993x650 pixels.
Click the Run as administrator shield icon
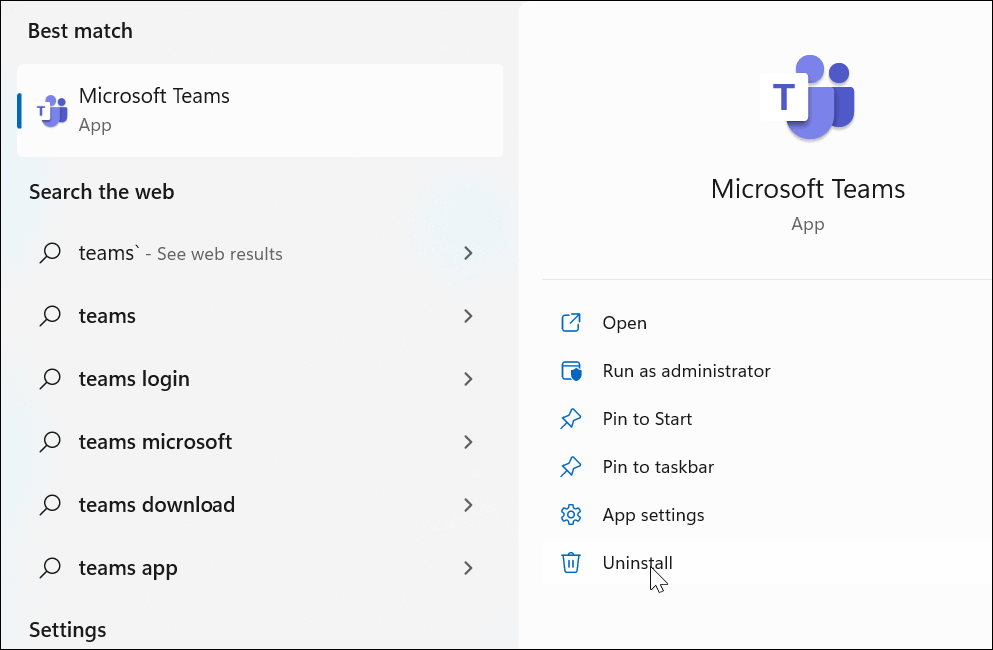point(571,370)
